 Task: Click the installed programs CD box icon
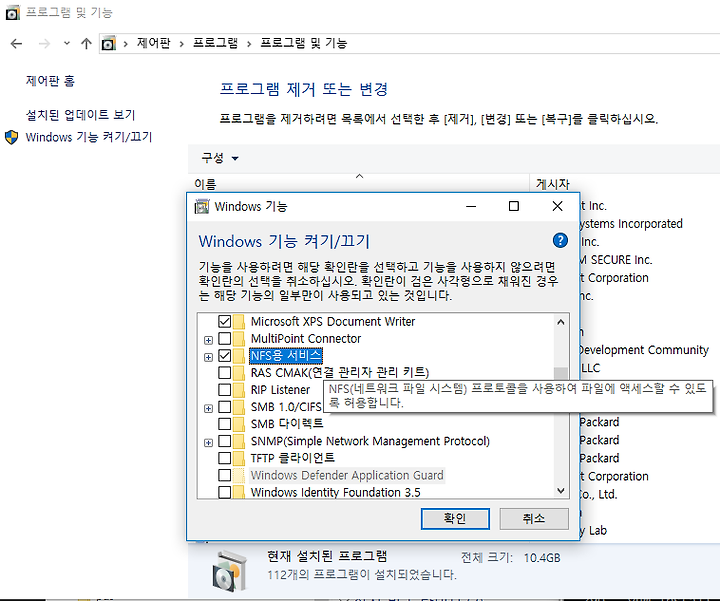[230, 571]
